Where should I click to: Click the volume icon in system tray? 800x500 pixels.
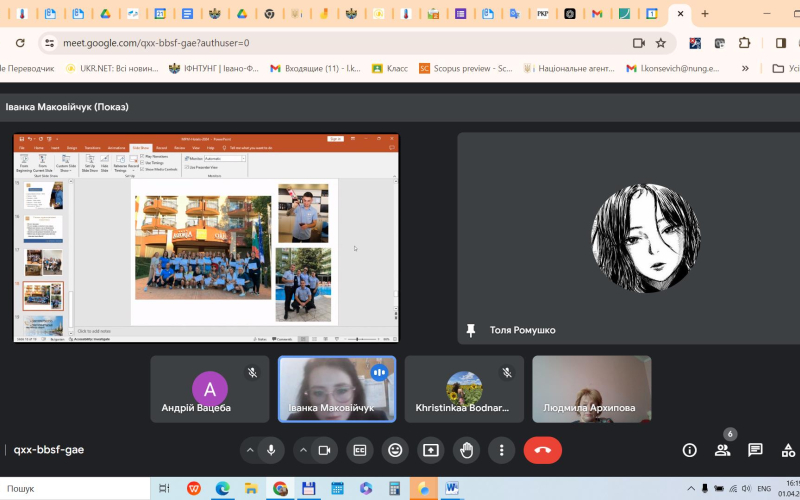[x=746, y=488]
